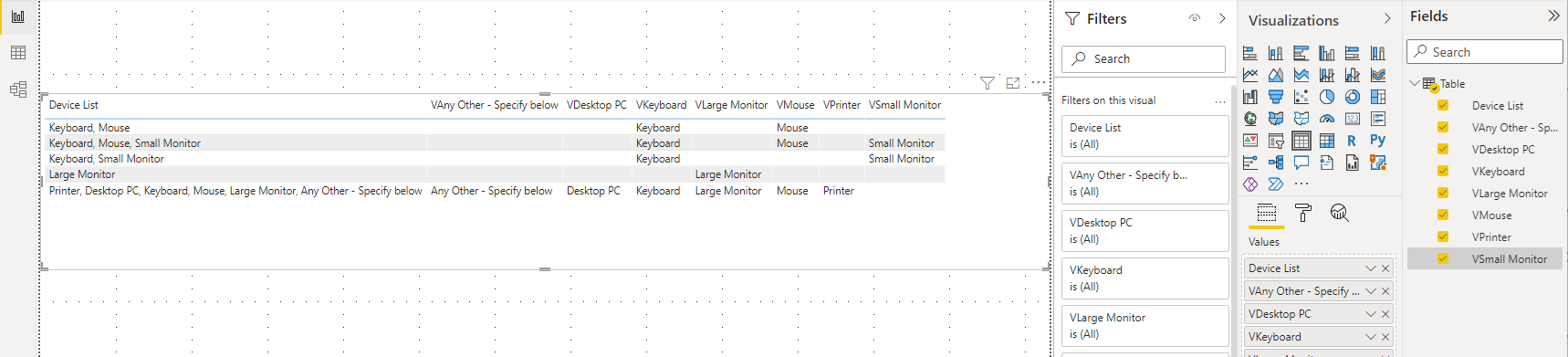Open dropdown for Device List value well
The height and width of the screenshot is (357, 1568).
1371,268
